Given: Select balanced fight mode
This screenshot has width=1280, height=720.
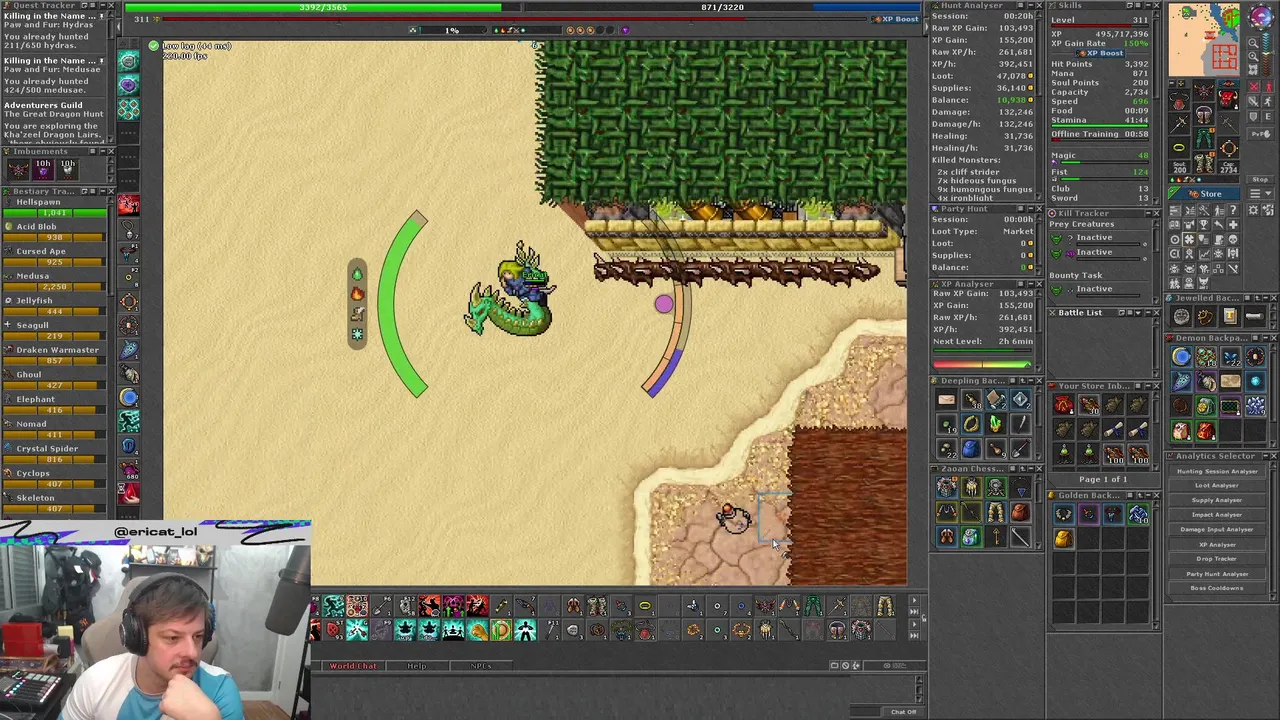Looking at the screenshot, I should click(x=1255, y=101).
